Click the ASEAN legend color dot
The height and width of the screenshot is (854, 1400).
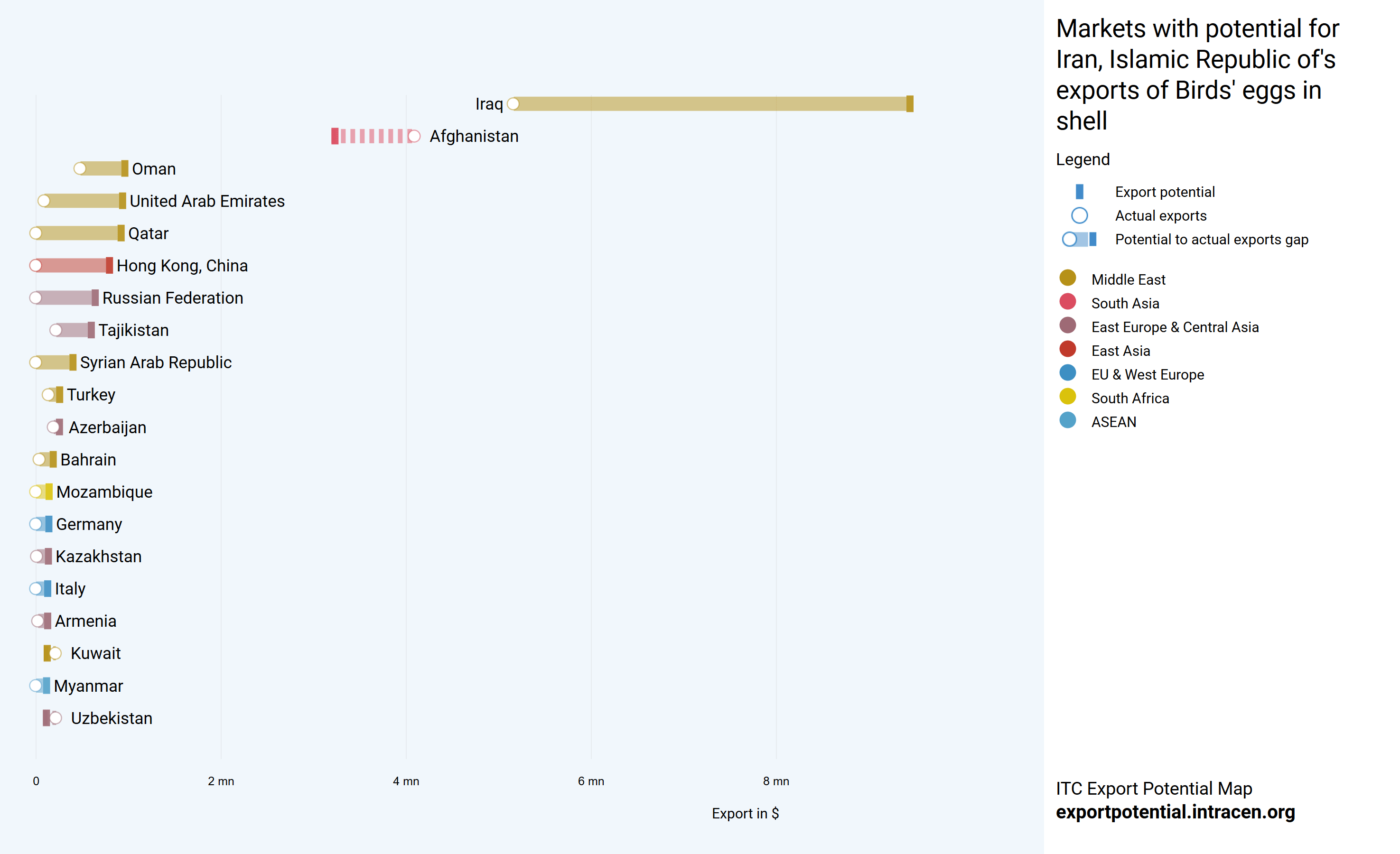pyautogui.click(x=1068, y=420)
